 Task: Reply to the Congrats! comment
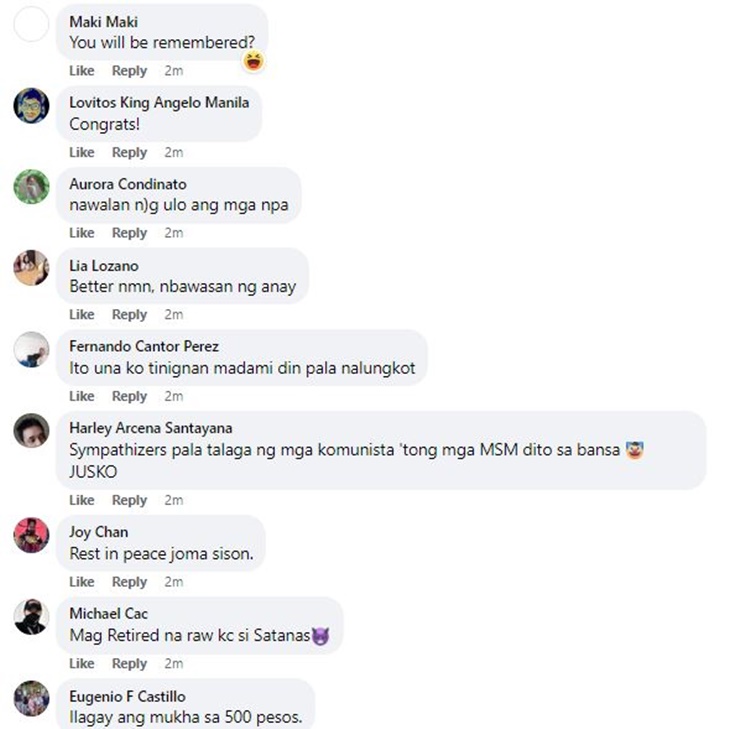click(x=129, y=153)
